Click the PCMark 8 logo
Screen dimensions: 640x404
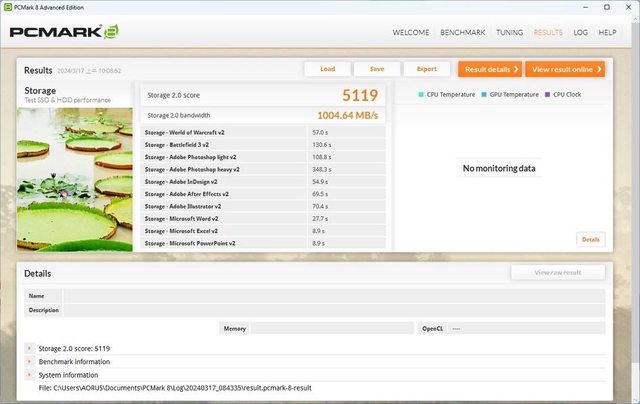pyautogui.click(x=64, y=31)
